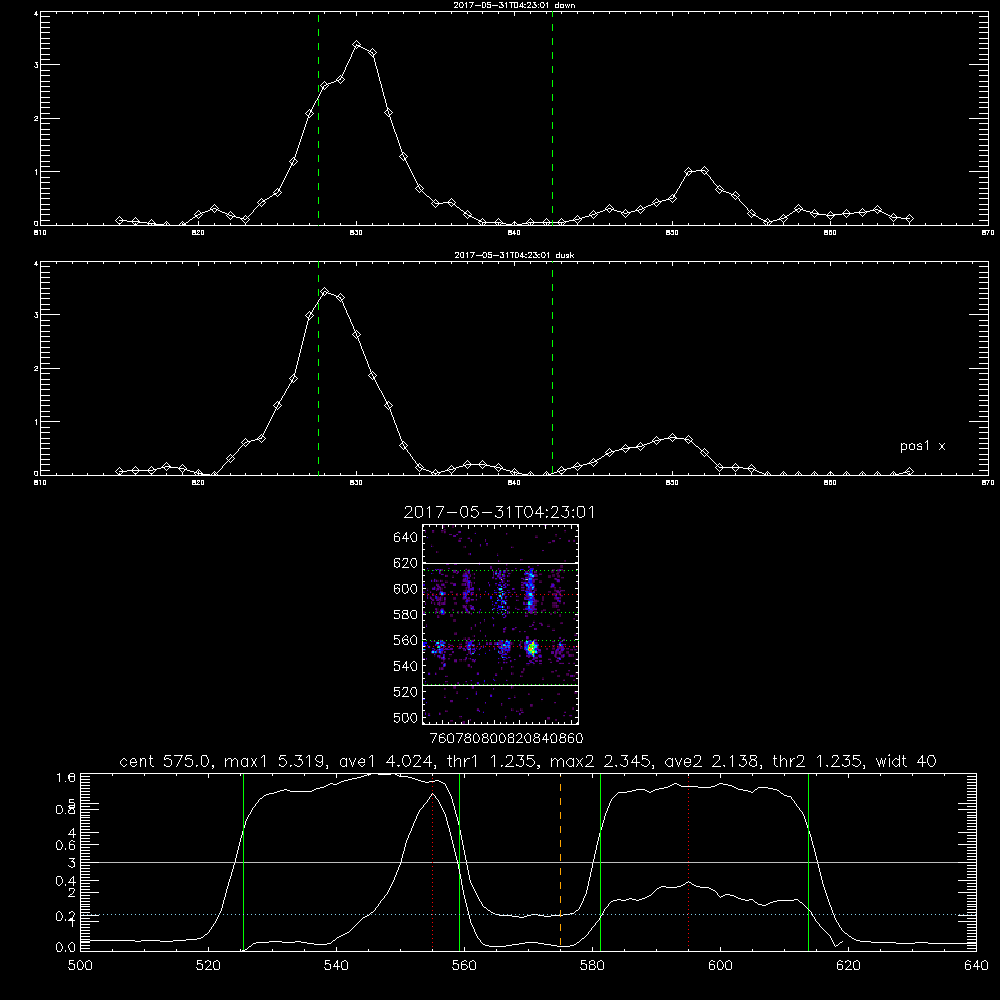The image size is (1000, 1000).
Task: Click the red dotted line near 595 in bottom plot
Action: [x=689, y=863]
